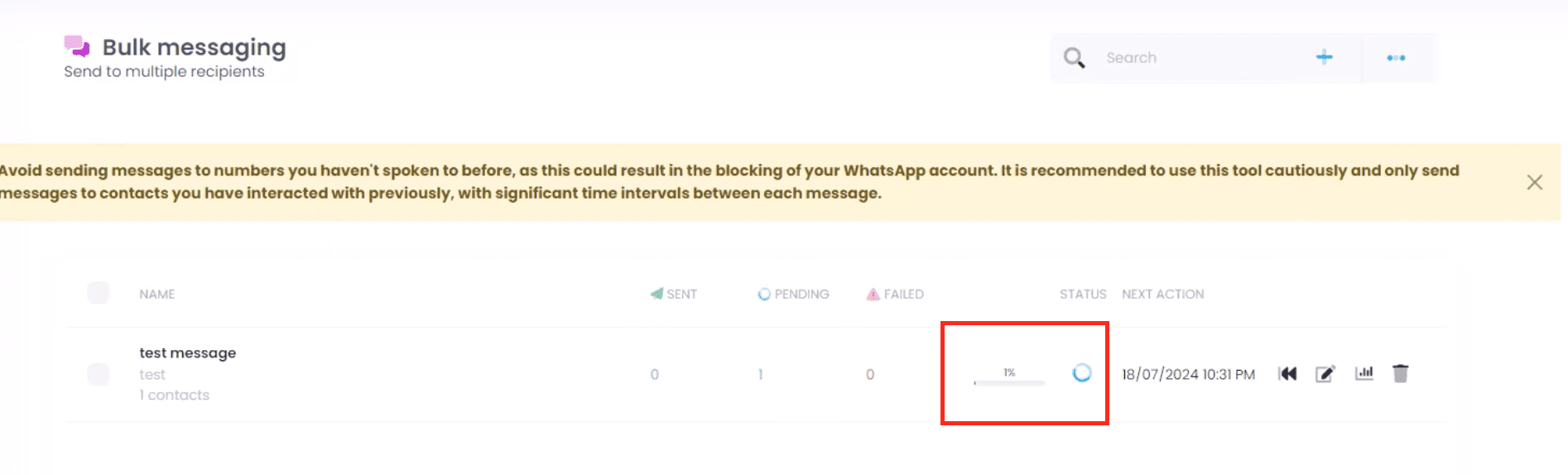
Task: Sort by the NAME column header
Action: [x=156, y=295]
